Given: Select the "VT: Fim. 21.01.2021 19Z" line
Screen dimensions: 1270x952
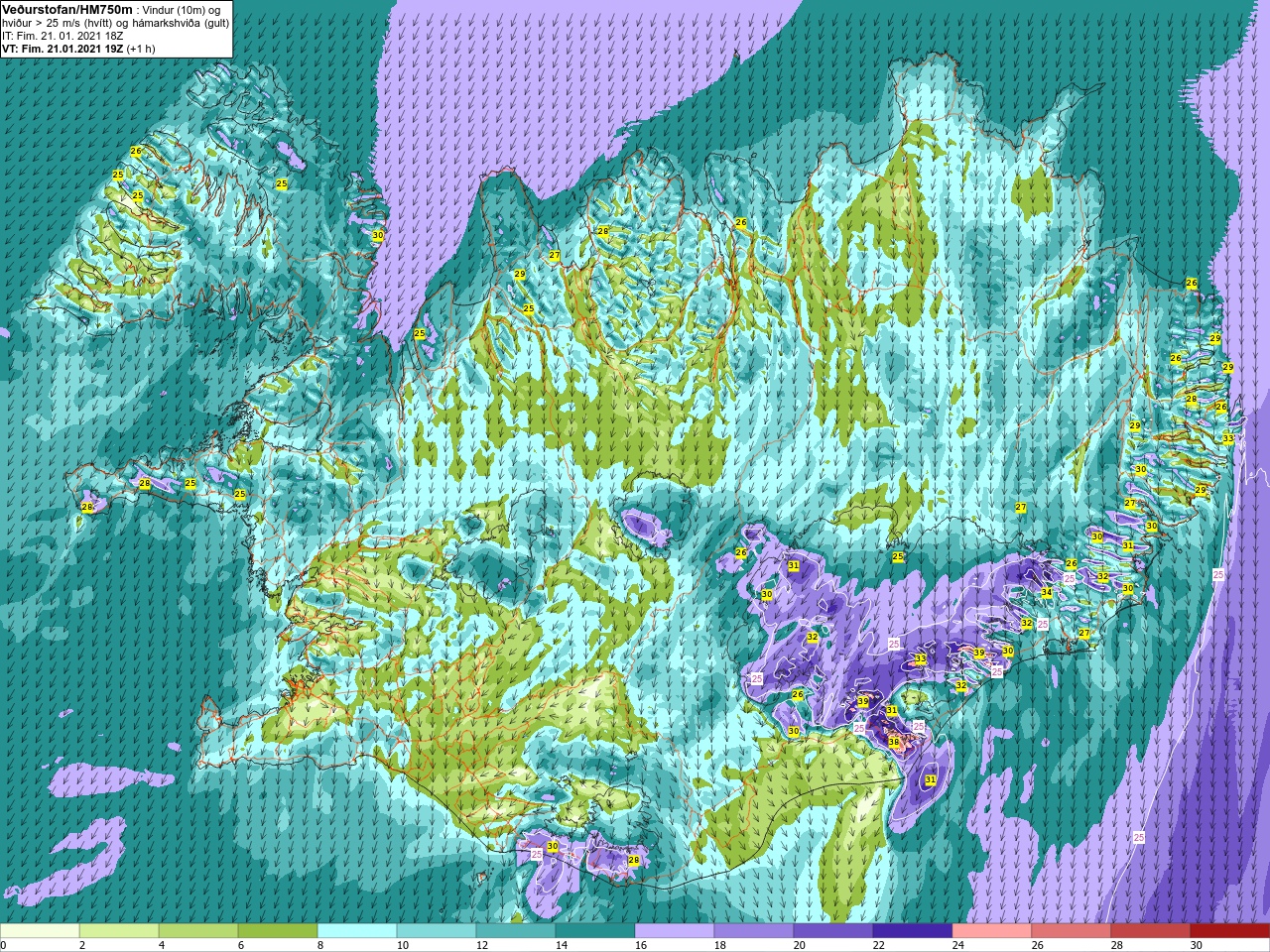Looking at the screenshot, I should [x=63, y=49].
